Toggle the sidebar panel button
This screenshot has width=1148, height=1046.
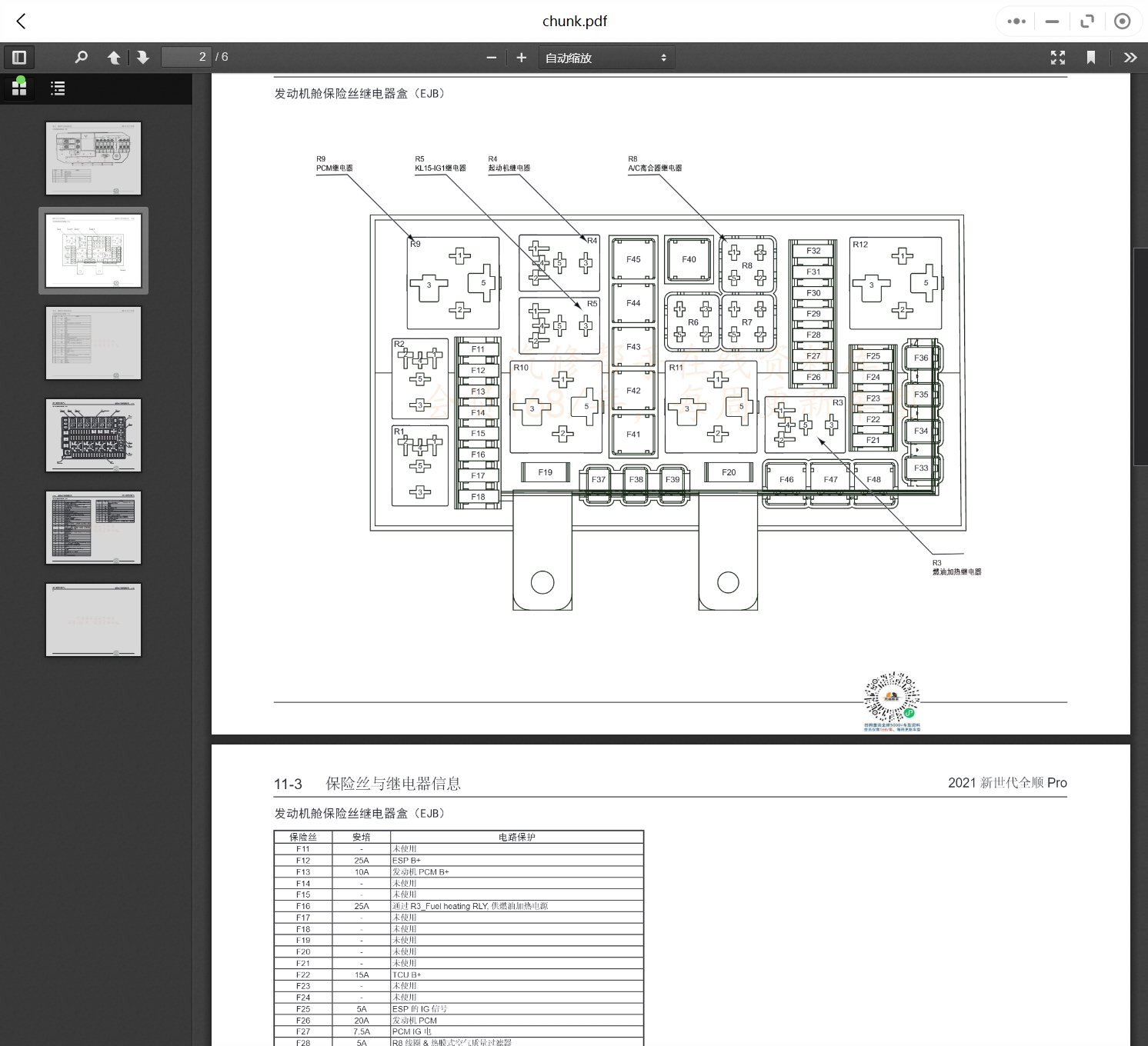point(19,57)
